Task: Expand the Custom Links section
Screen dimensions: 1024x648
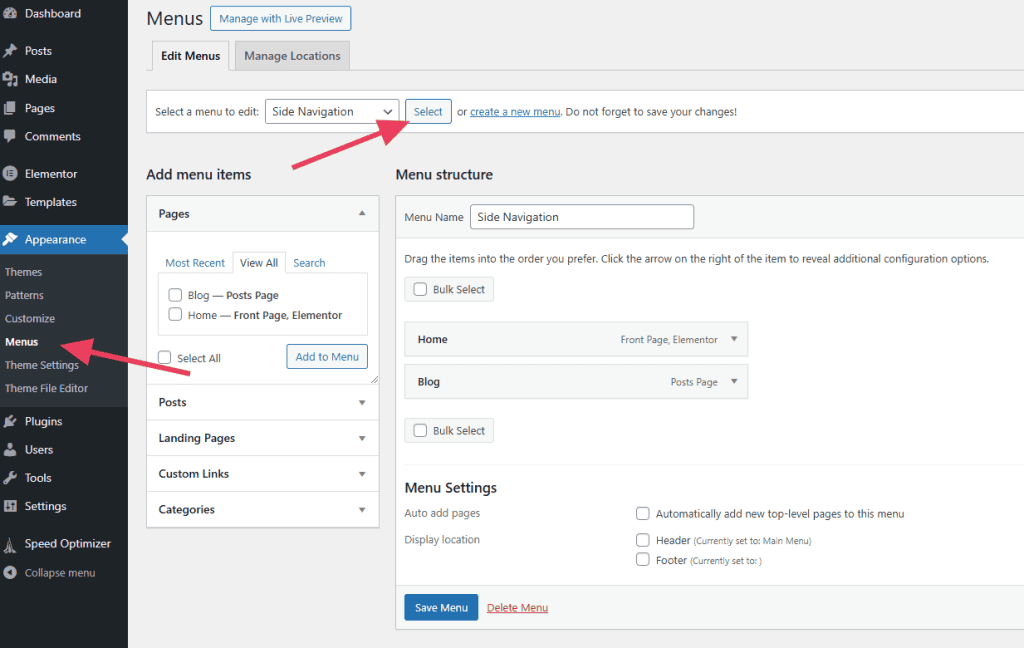Action: tap(262, 474)
